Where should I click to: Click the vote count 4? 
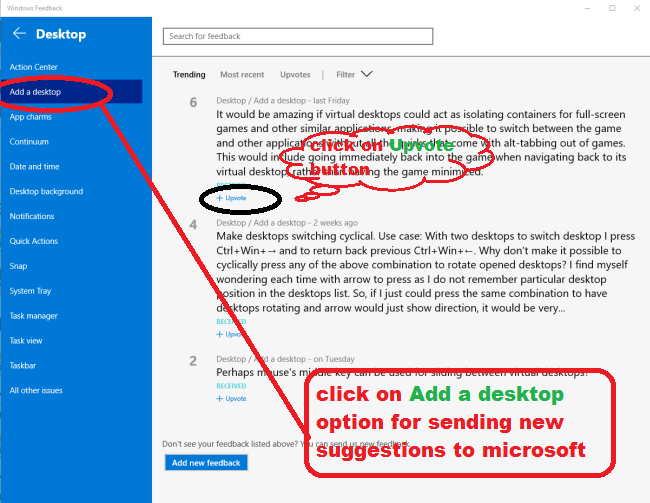pyautogui.click(x=193, y=225)
